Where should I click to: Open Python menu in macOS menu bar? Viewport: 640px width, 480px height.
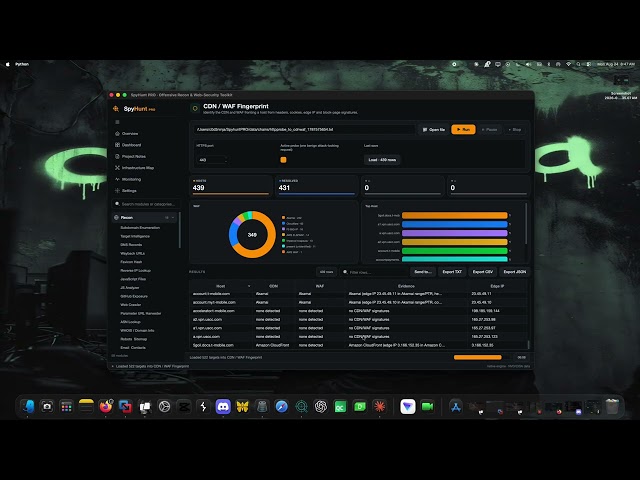pyautogui.click(x=22, y=64)
